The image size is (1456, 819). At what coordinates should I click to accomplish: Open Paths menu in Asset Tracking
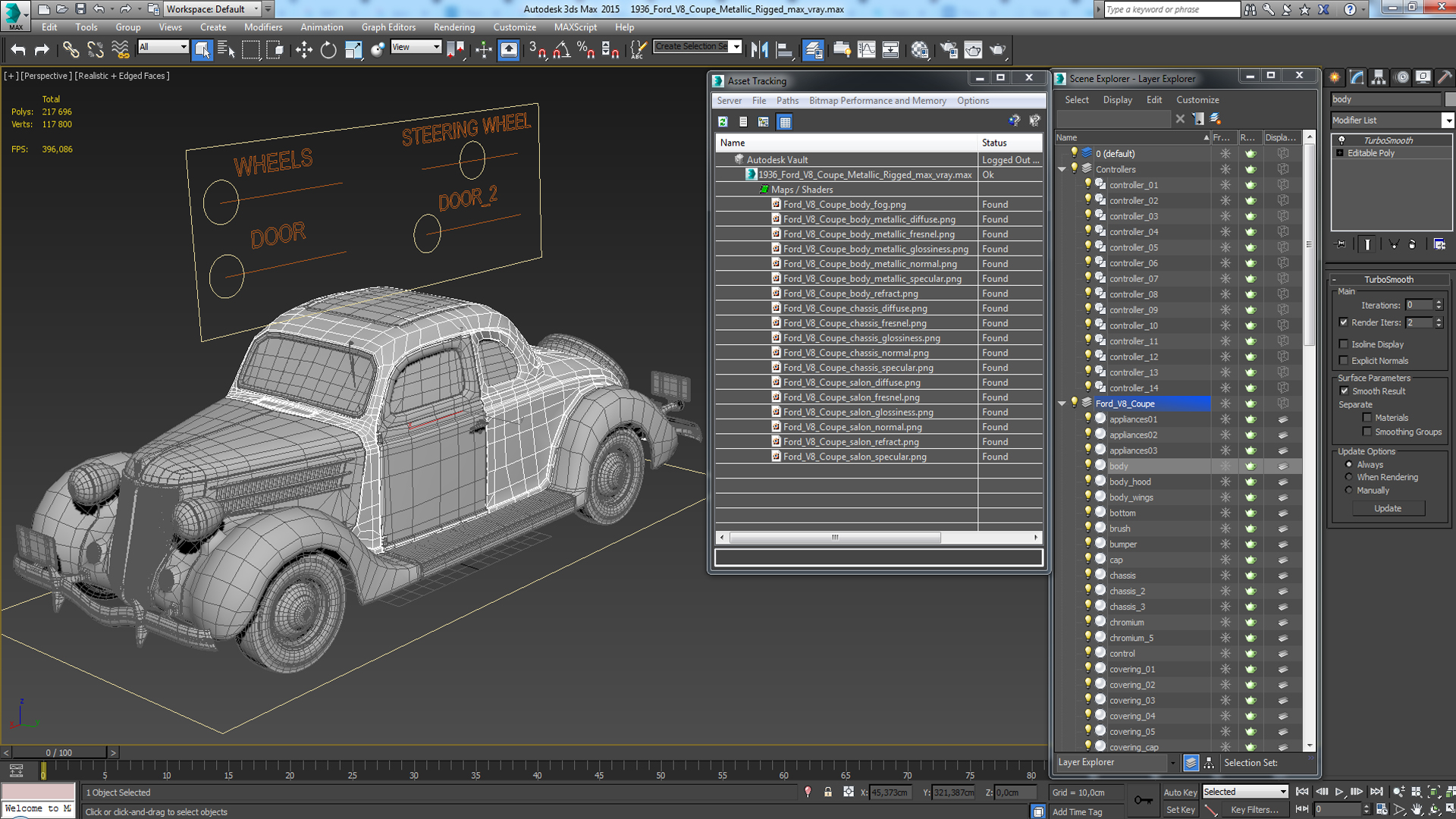(787, 100)
